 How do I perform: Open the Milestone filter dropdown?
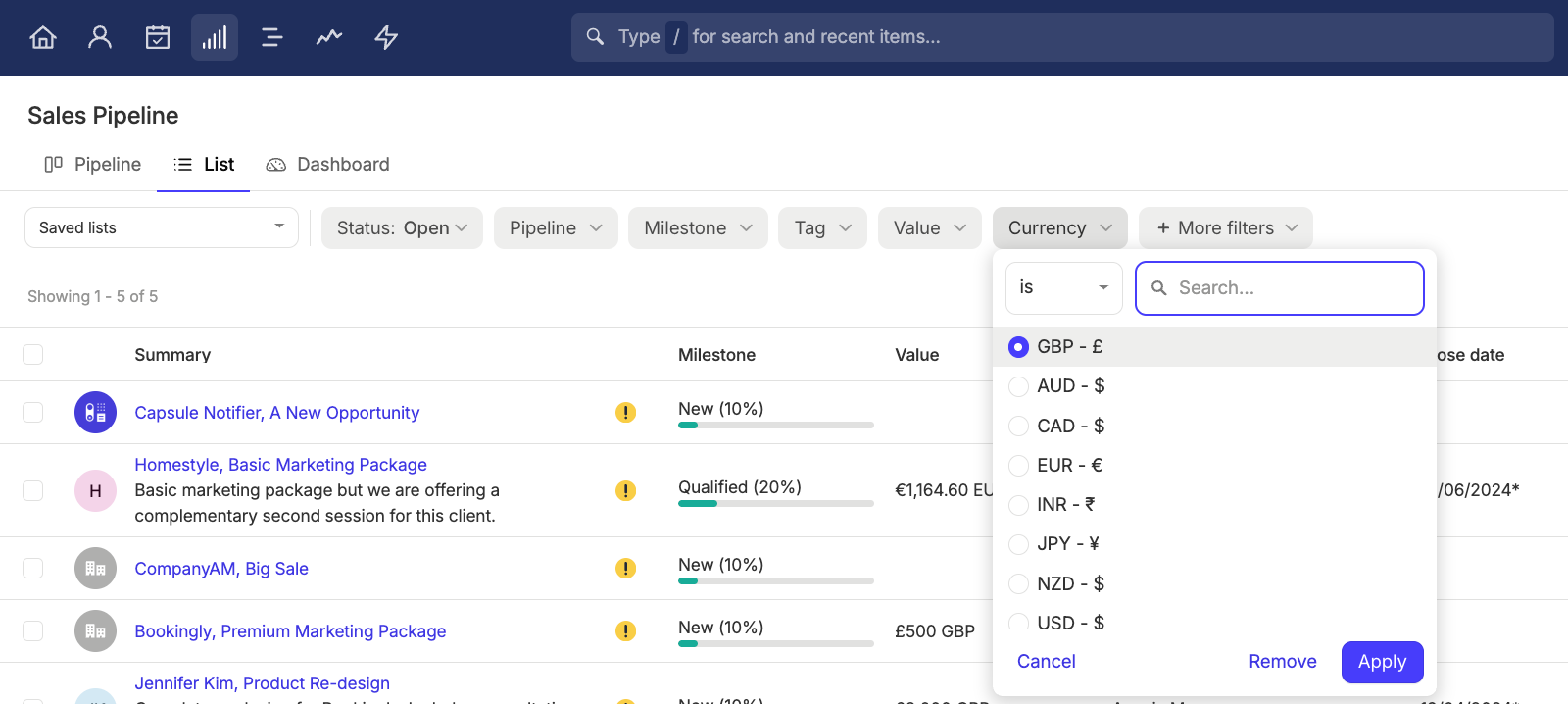pos(698,227)
